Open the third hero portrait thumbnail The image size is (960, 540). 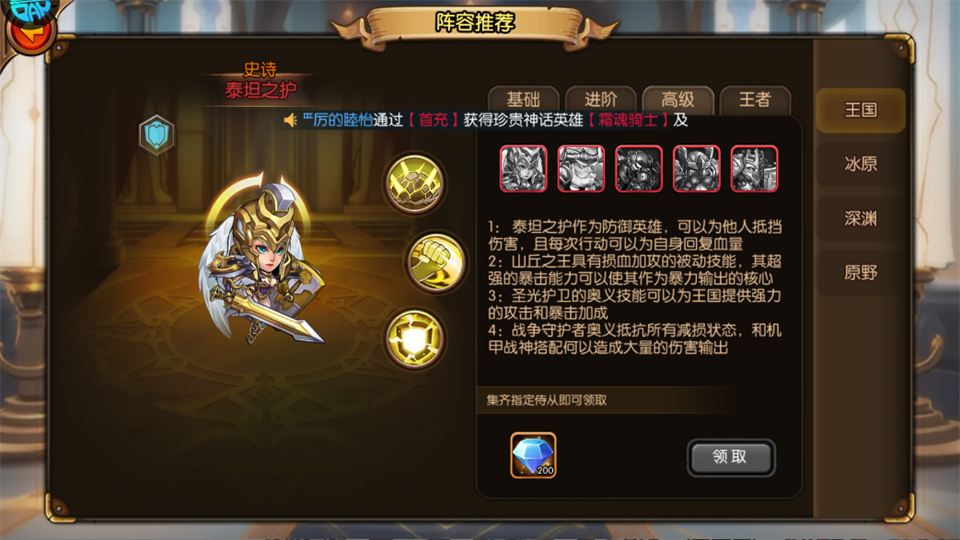click(639, 169)
